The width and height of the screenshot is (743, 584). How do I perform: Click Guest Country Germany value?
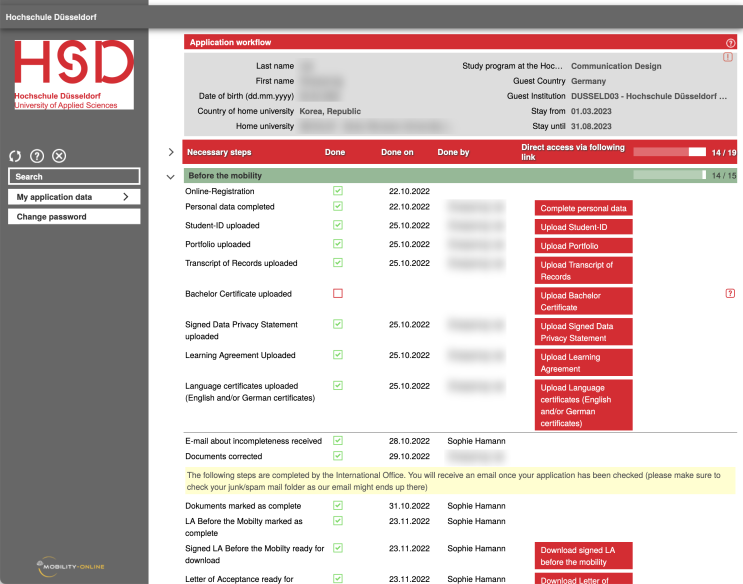588,81
